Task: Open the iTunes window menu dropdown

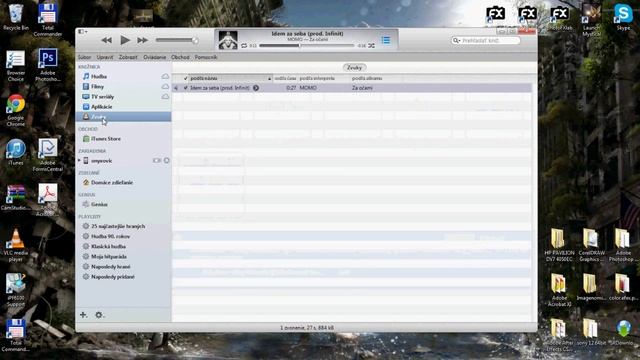Action: pos(82,31)
